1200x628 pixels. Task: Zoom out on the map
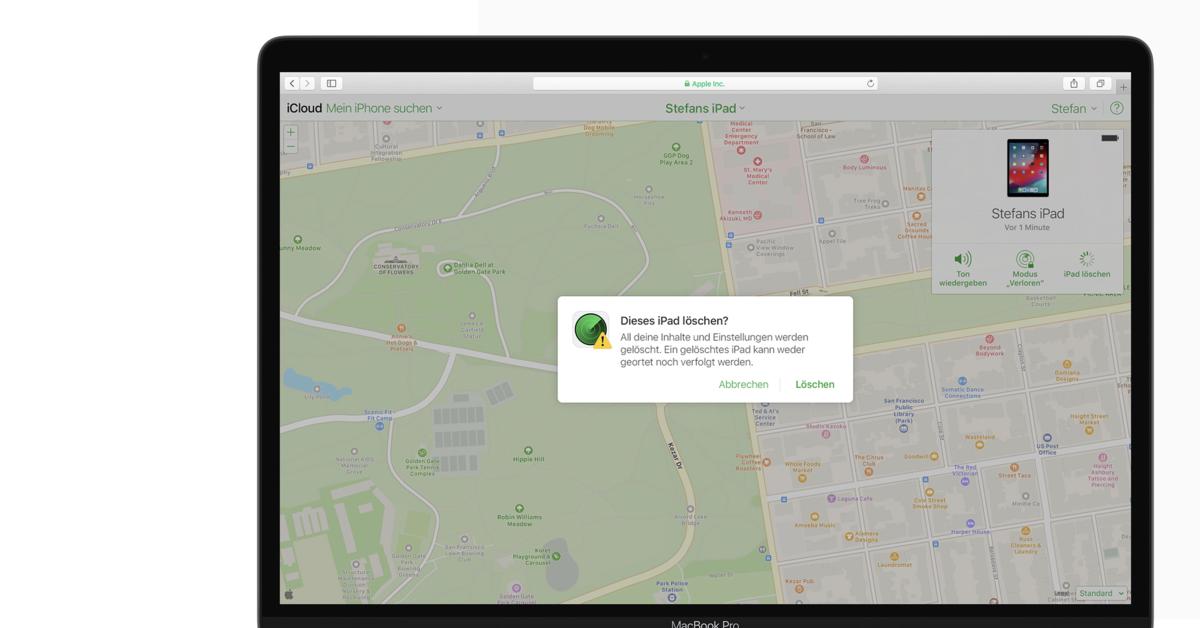pyautogui.click(x=291, y=147)
